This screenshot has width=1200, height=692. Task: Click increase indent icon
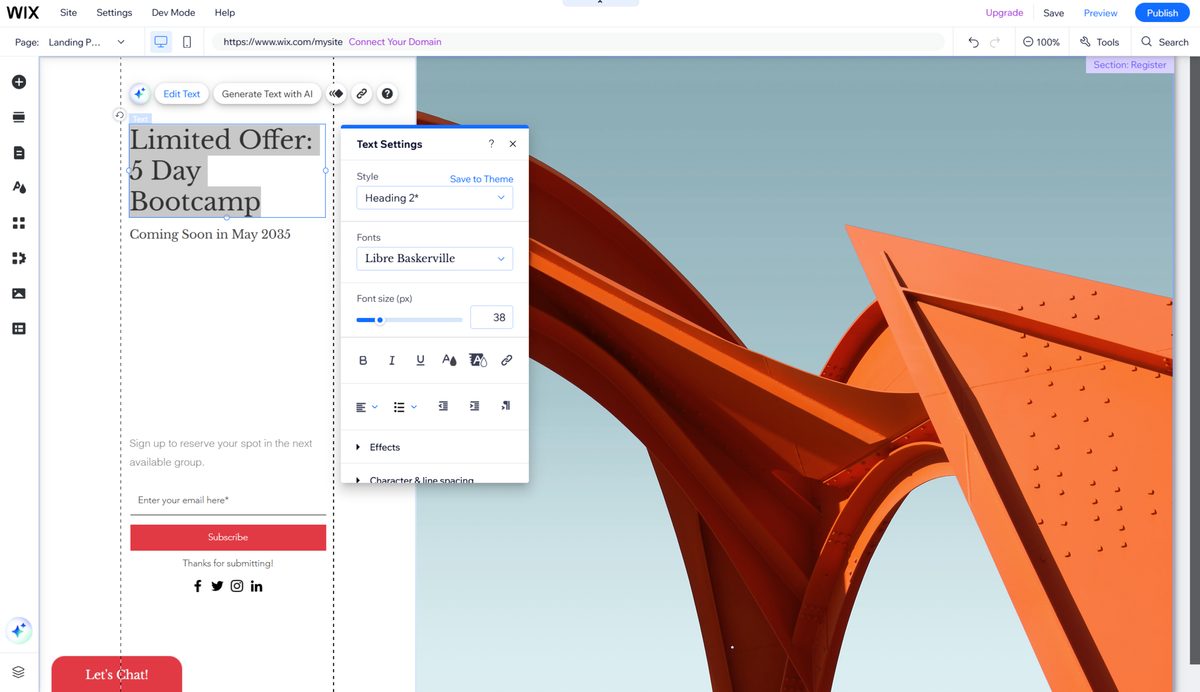474,406
